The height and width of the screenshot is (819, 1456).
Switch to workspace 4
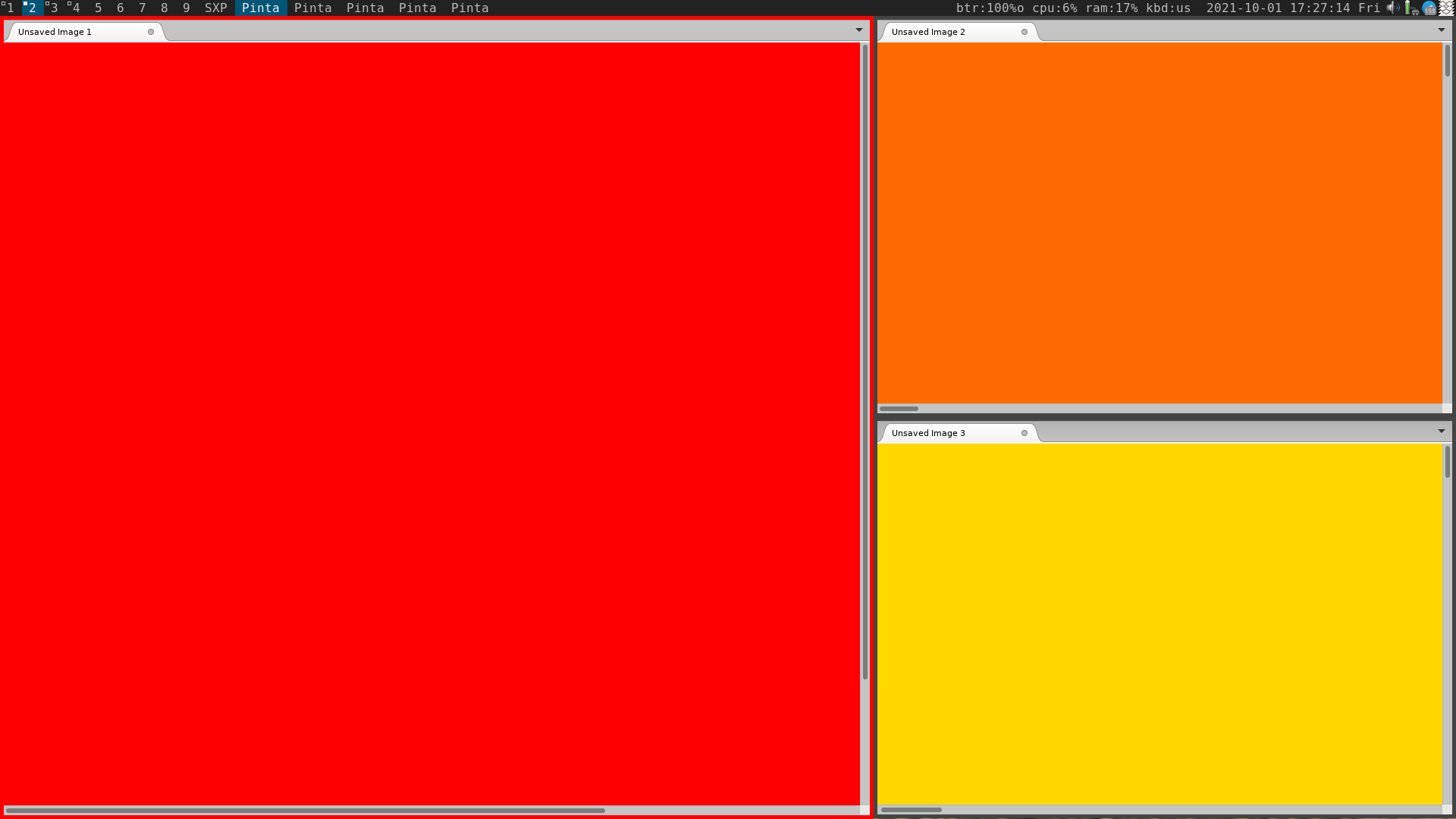click(76, 8)
